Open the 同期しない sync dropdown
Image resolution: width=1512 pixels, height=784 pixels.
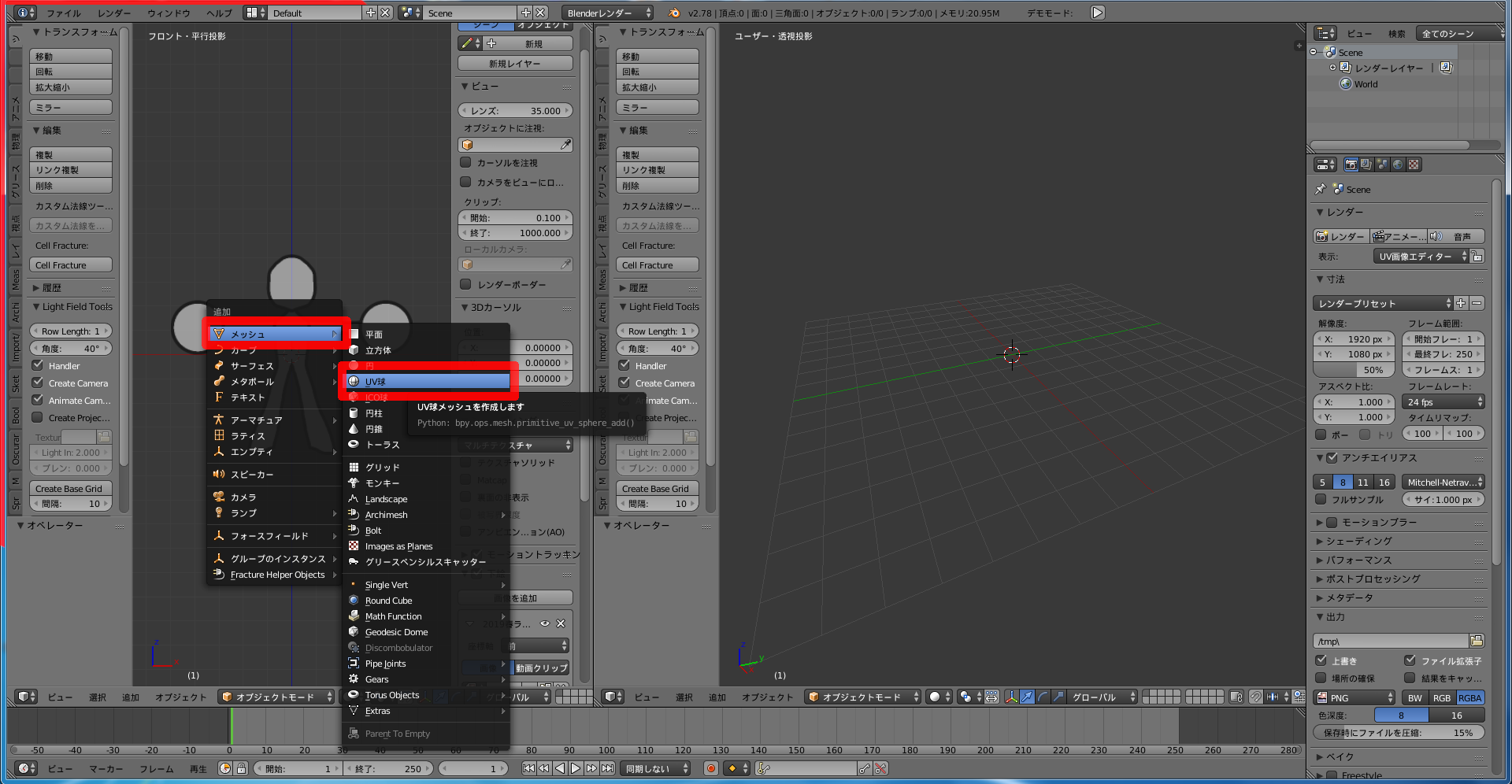click(x=656, y=768)
